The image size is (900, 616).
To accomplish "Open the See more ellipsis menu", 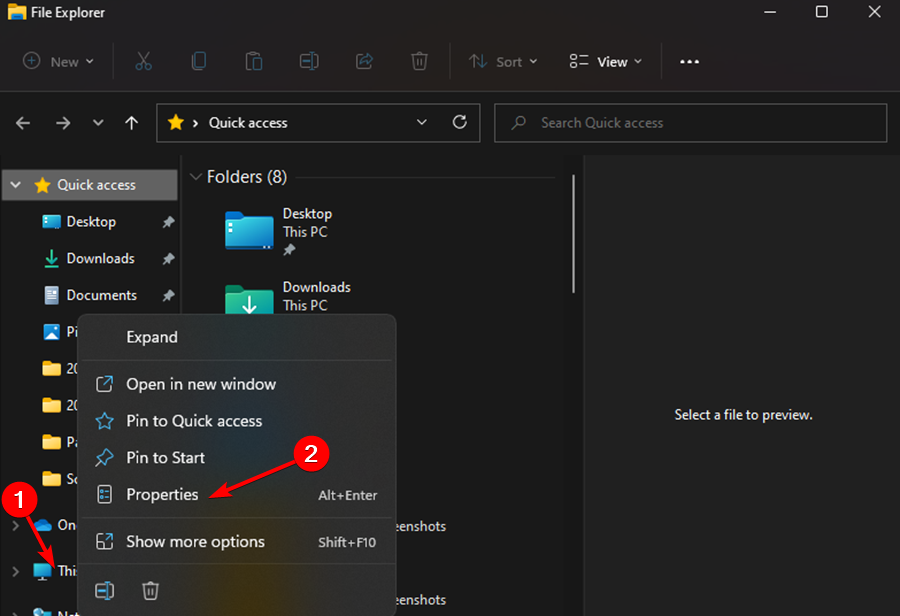I will point(689,61).
